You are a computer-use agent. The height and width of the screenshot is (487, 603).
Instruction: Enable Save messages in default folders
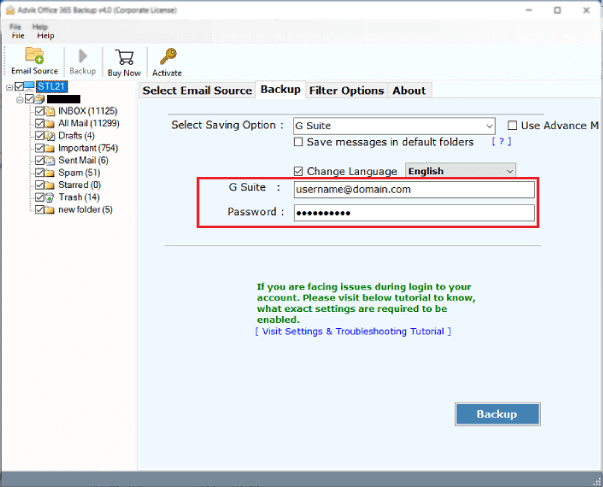point(298,142)
